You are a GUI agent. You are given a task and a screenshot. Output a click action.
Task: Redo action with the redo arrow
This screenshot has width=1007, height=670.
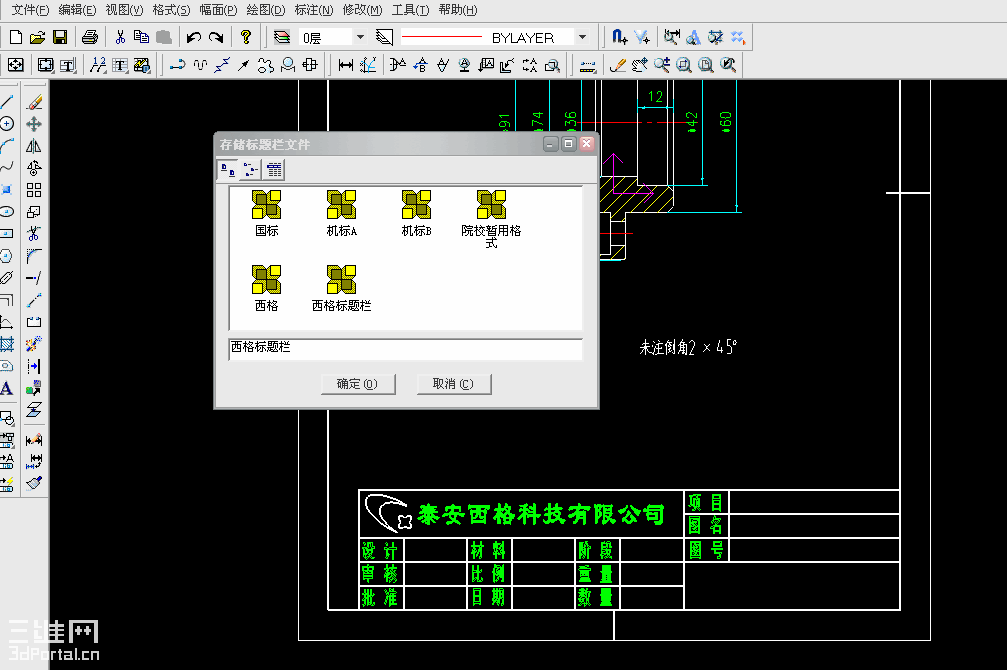[x=216, y=37]
